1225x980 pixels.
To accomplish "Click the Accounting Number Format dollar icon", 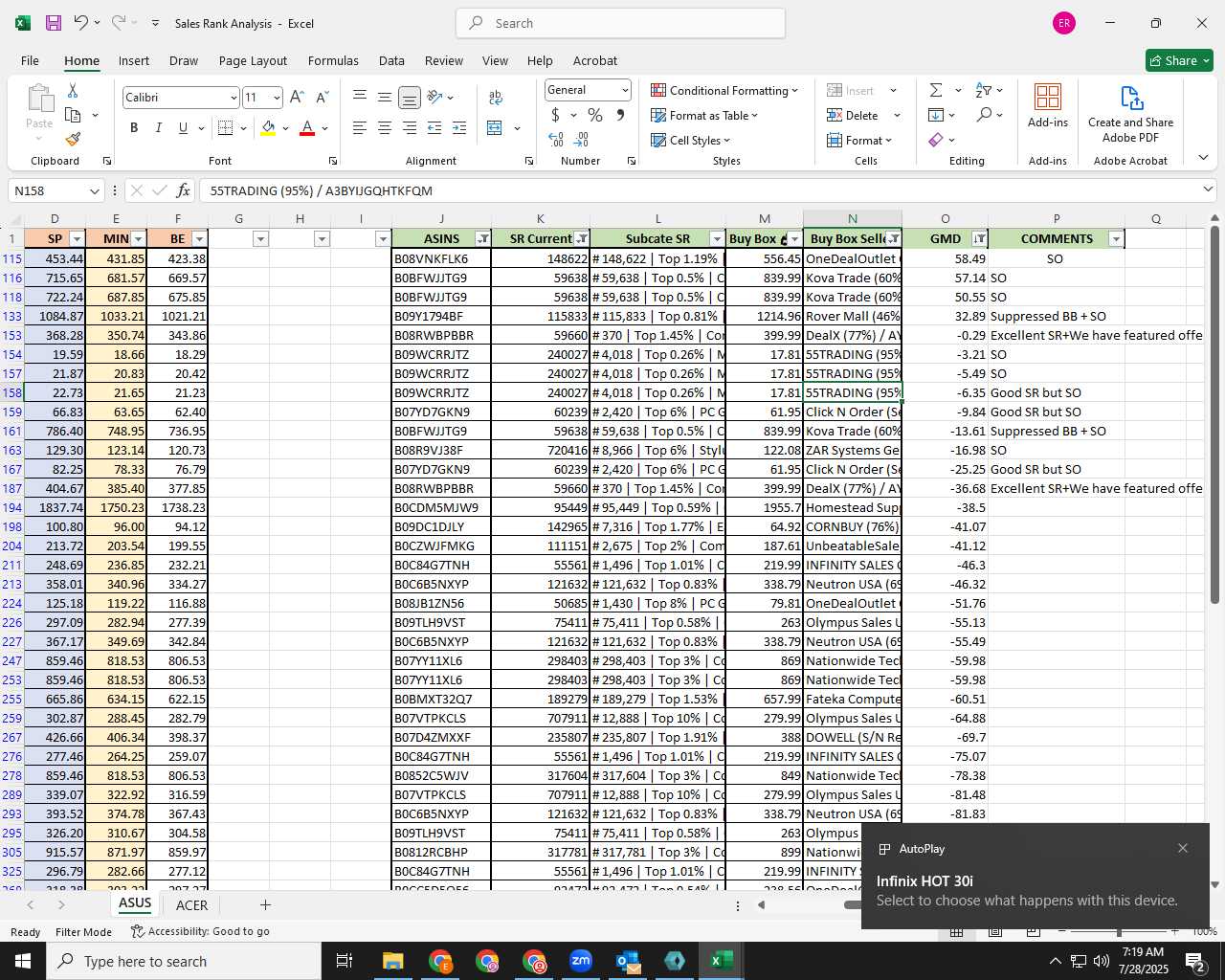I will (555, 115).
